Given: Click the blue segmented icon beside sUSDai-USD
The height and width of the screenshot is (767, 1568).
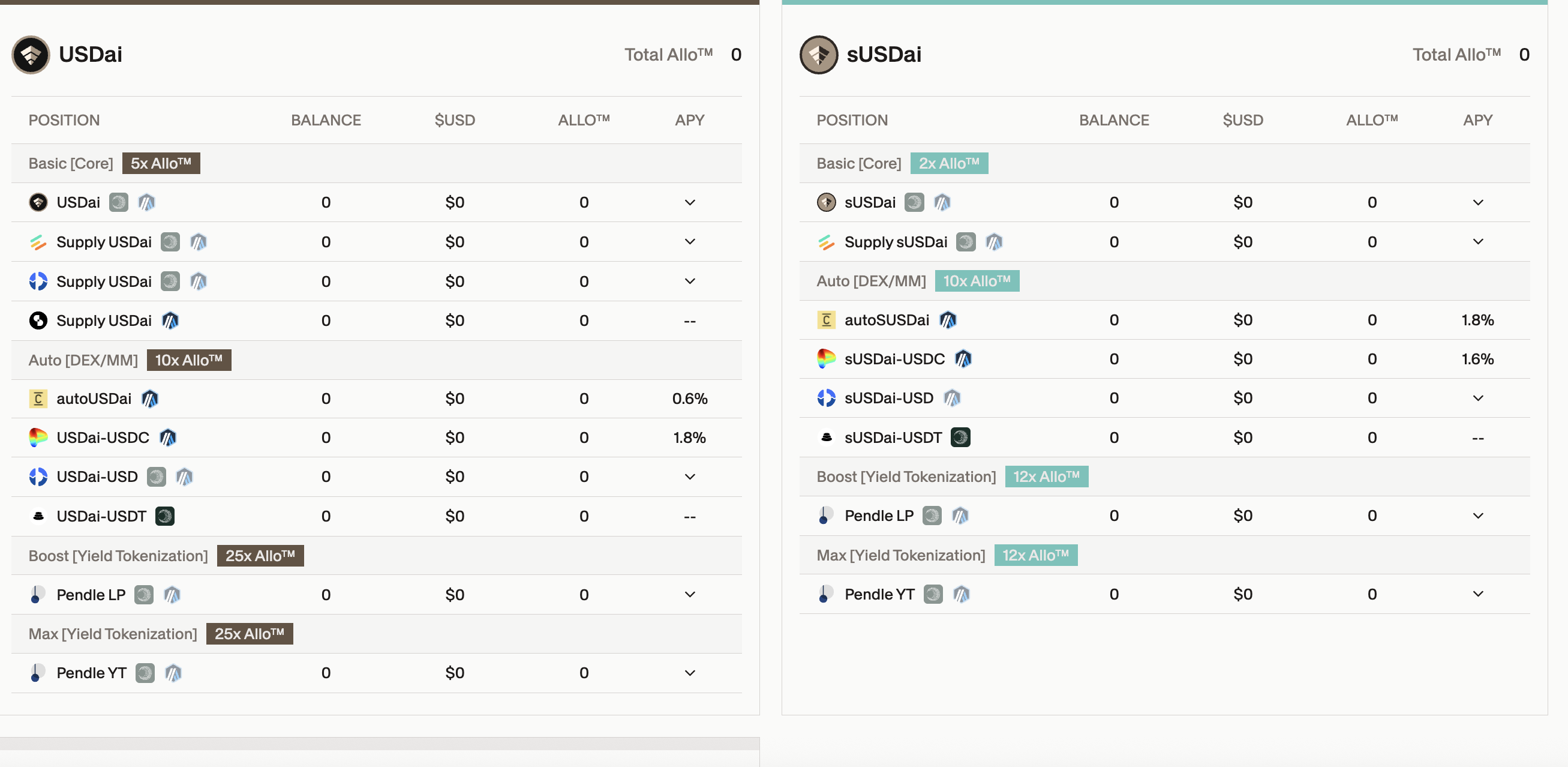Looking at the screenshot, I should [826, 398].
